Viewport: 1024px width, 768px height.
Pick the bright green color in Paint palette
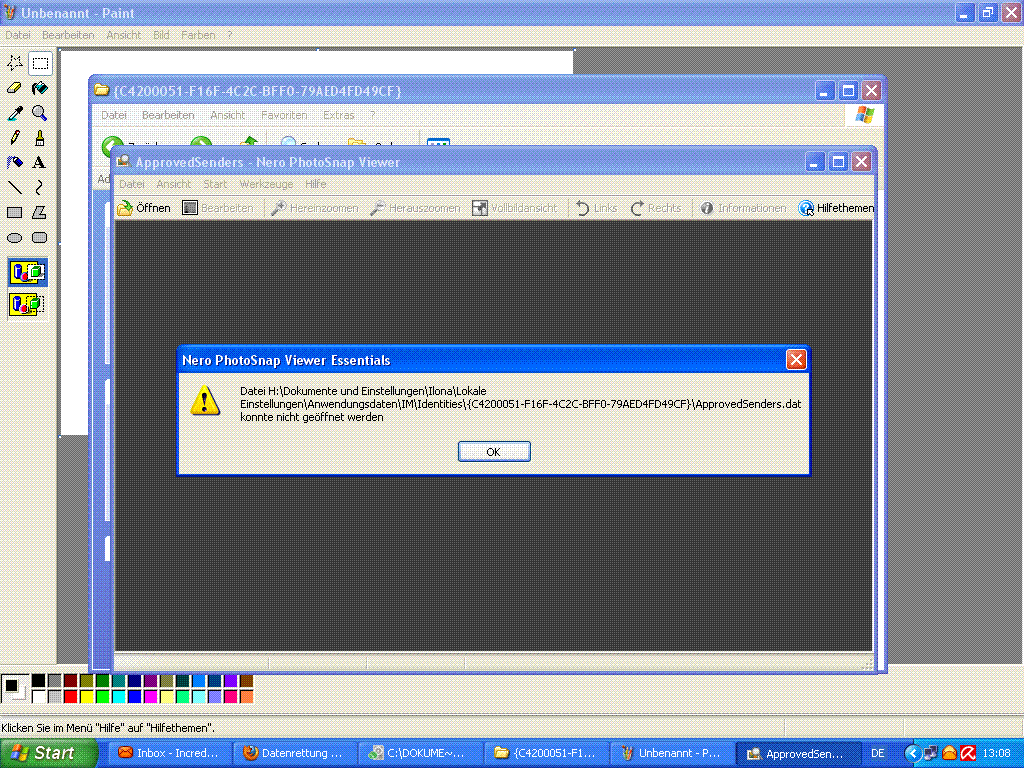(103, 697)
